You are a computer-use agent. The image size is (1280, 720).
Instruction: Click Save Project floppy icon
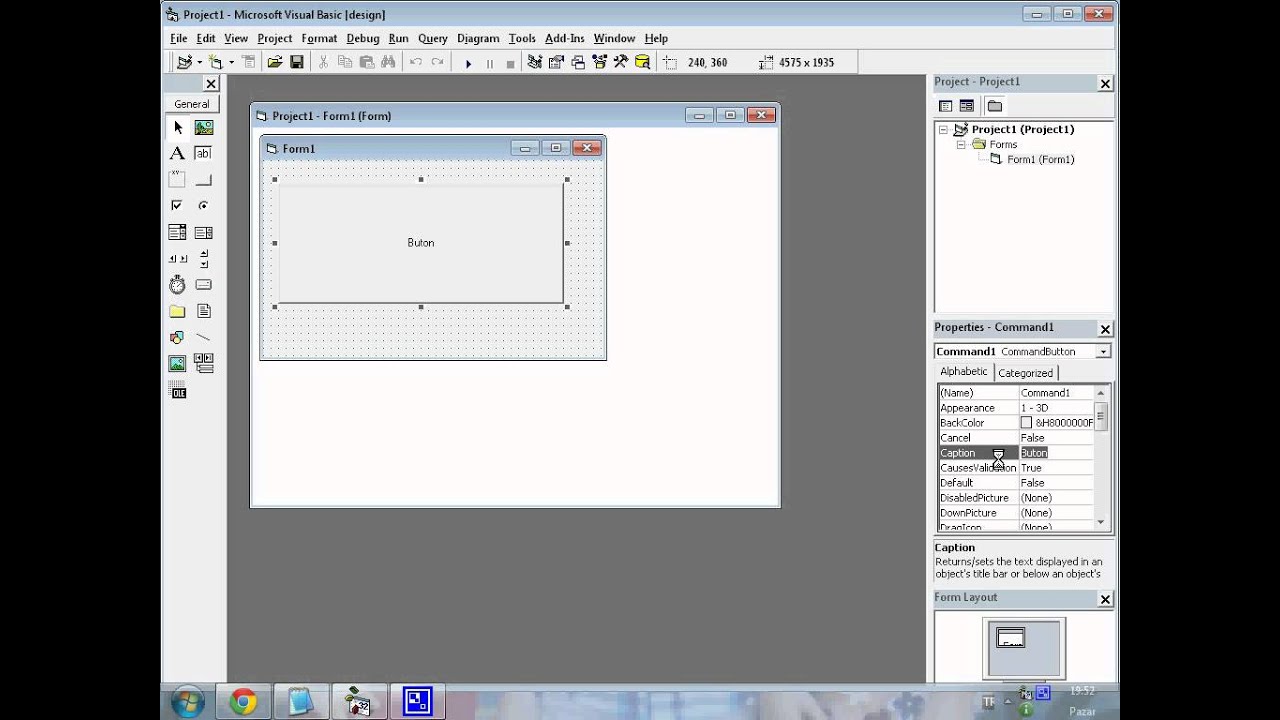297,62
